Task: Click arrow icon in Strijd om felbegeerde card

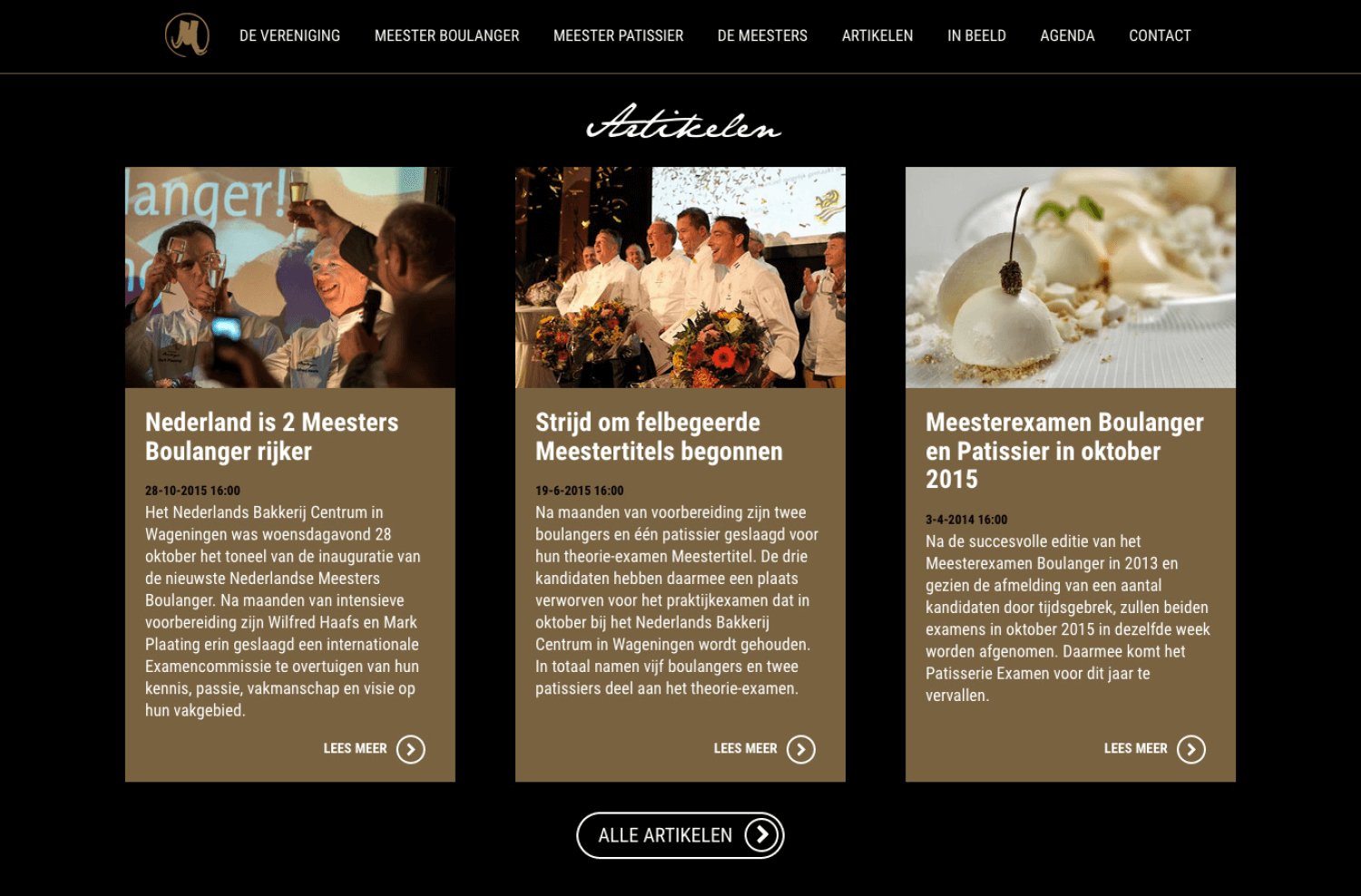Action: pyautogui.click(x=801, y=749)
